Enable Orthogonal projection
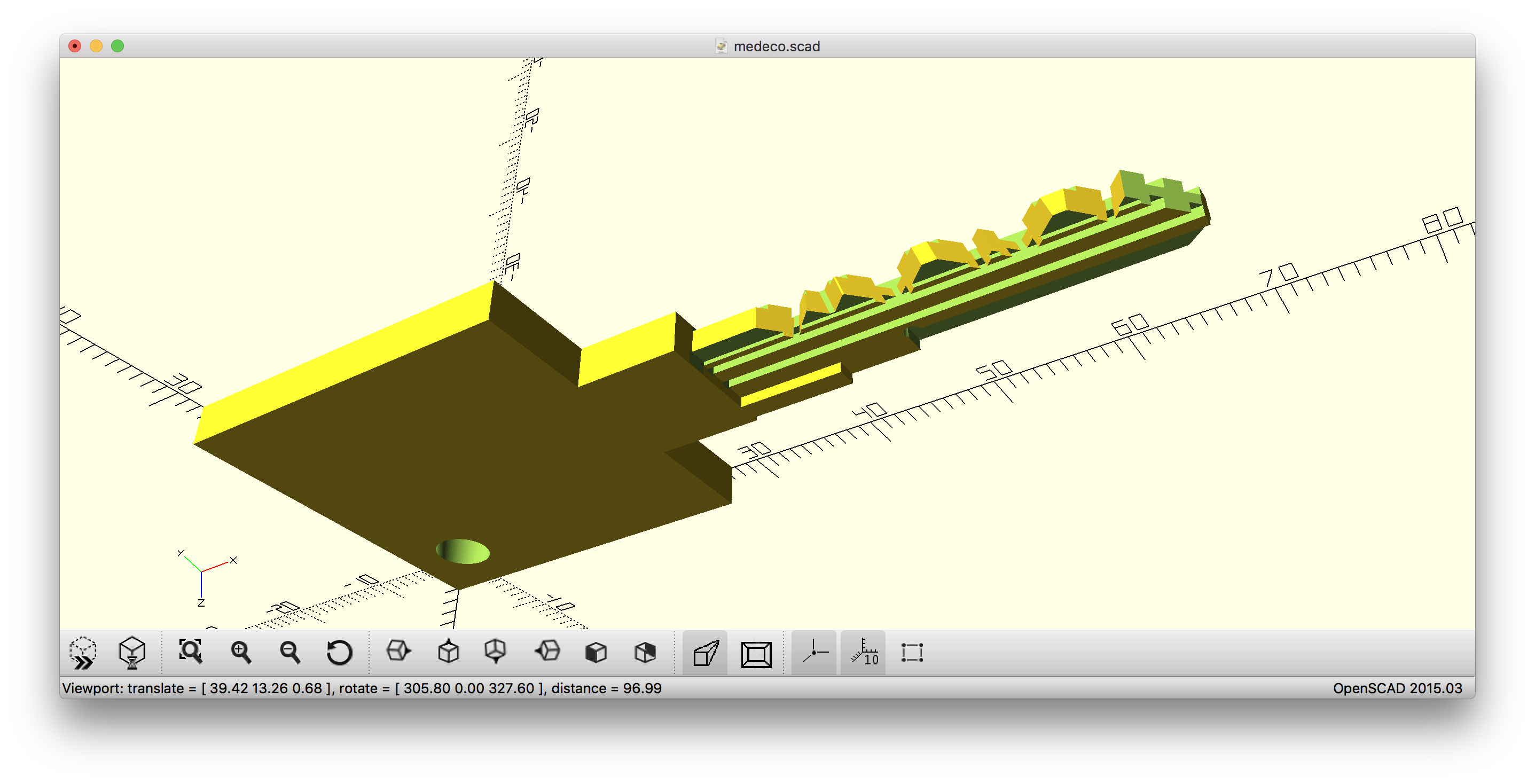Image resolution: width=1535 pixels, height=784 pixels. point(756,654)
